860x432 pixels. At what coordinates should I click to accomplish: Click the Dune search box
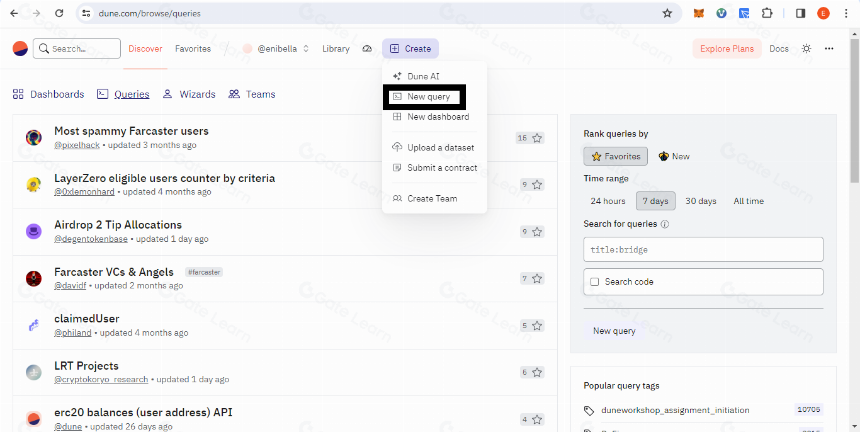77,49
